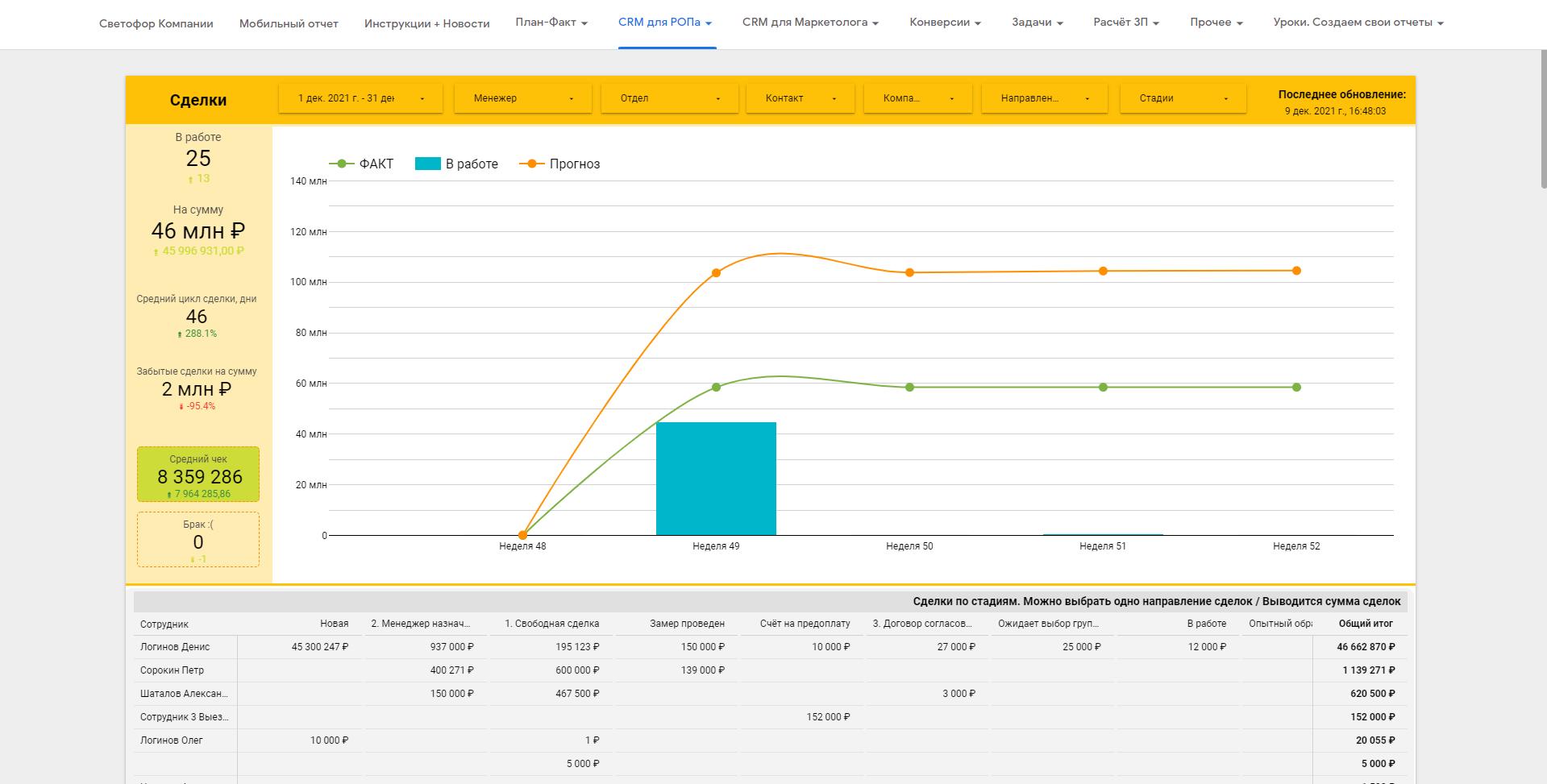The height and width of the screenshot is (784, 1547).
Task: Click the ФАКТ data point at Неделя 50
Action: click(x=909, y=388)
